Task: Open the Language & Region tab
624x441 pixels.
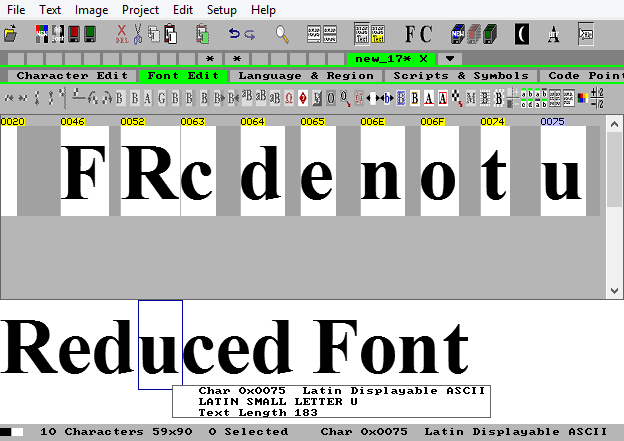Action: [306, 76]
